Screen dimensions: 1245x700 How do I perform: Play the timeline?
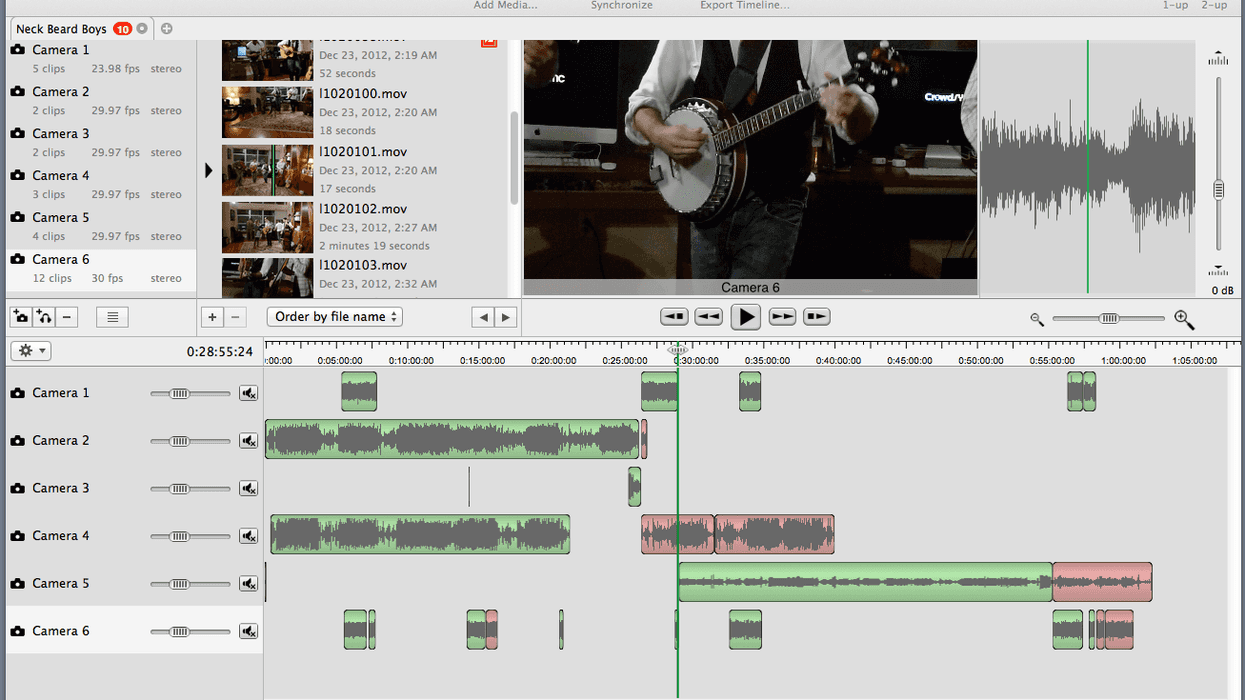[x=745, y=317]
